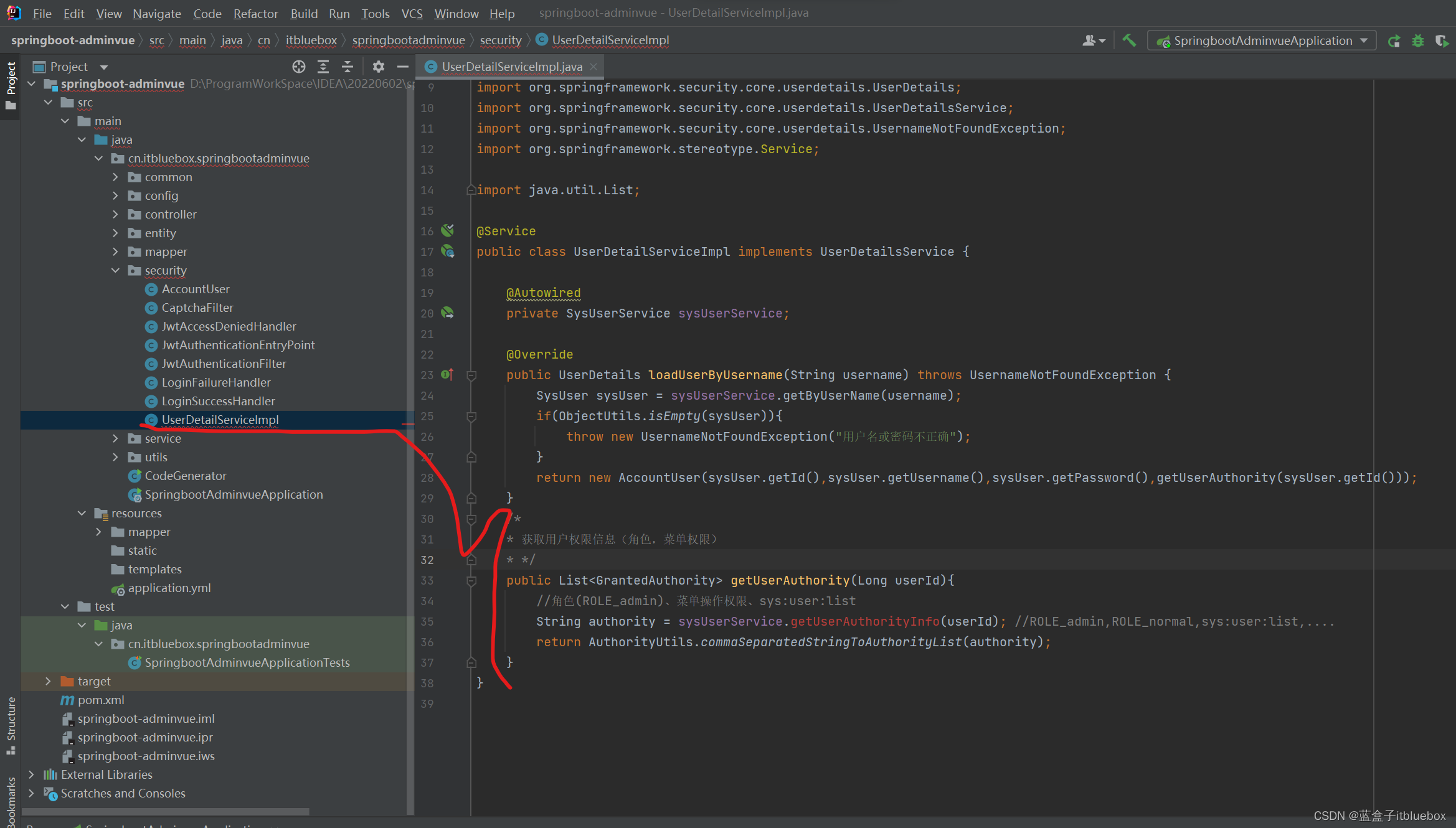Viewport: 1456px width, 828px height.
Task: Open pom.xml in project tree
Action: (x=101, y=700)
